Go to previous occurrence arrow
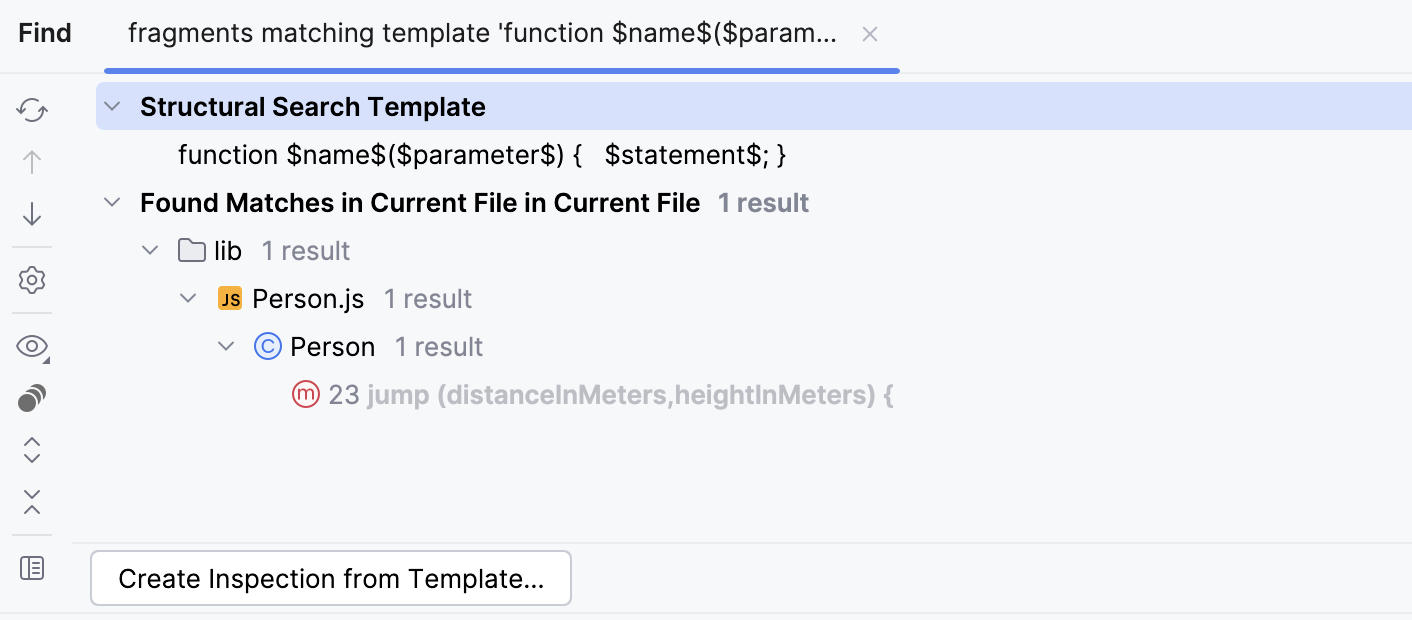 coord(32,162)
